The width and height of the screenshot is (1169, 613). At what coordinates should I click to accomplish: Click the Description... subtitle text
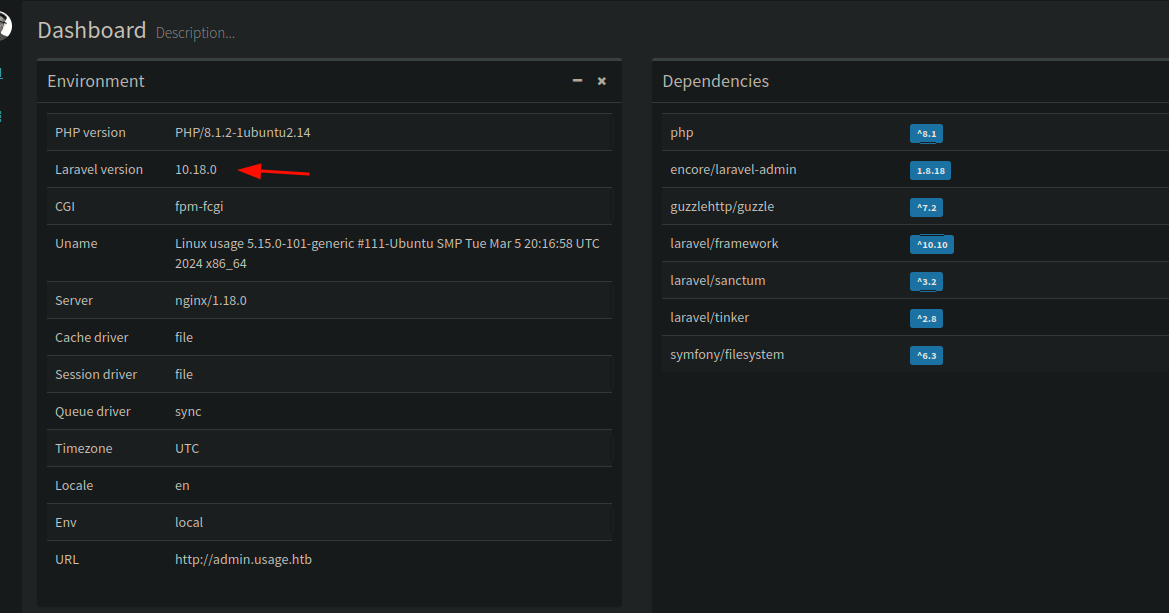[x=195, y=33]
